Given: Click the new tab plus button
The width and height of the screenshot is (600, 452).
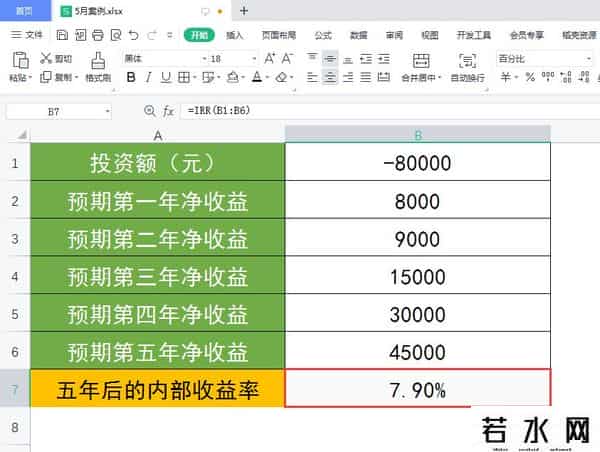Looking at the screenshot, I should click(x=244, y=11).
